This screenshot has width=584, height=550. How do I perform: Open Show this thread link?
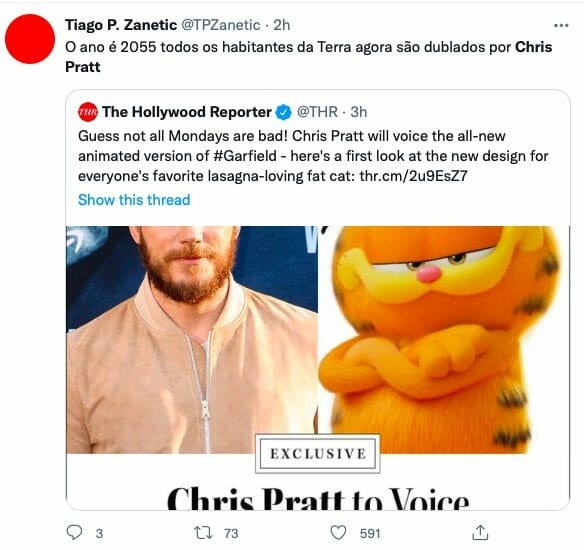134,200
